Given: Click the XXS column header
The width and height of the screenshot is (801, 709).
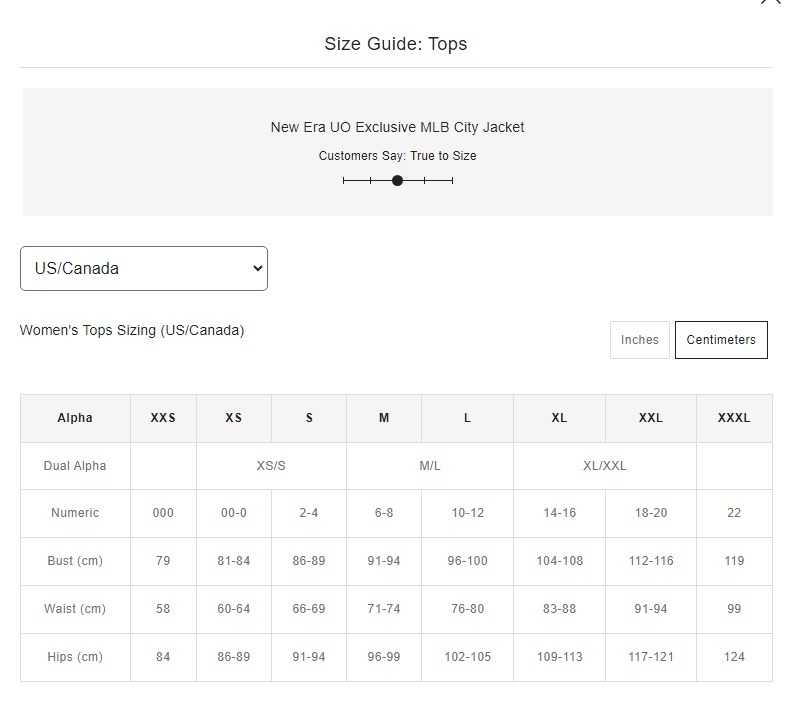Looking at the screenshot, I should (x=163, y=418).
